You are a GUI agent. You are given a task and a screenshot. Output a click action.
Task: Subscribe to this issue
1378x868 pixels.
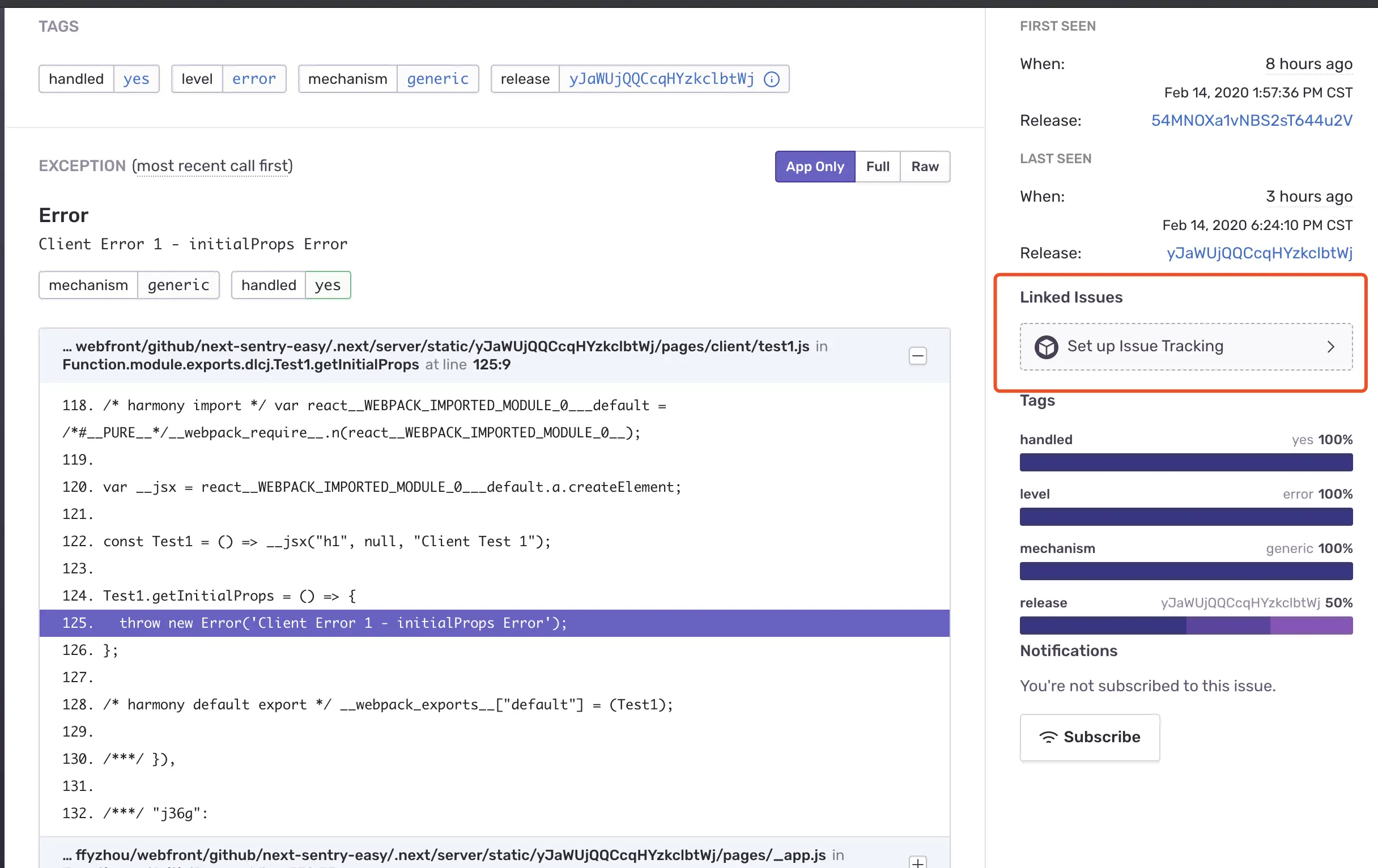[1089, 737]
